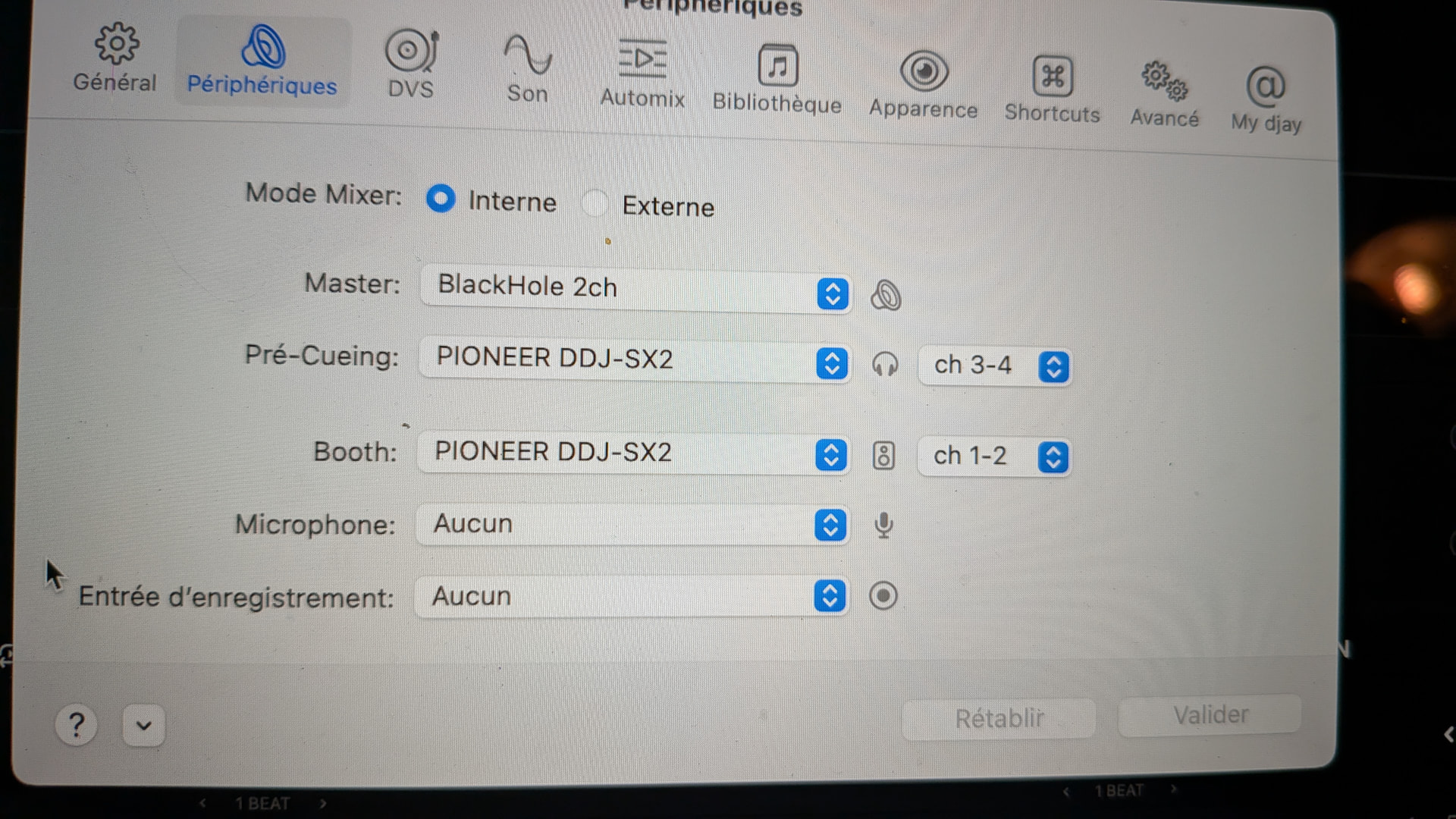The width and height of the screenshot is (1456, 819).
Task: Switch to the DVS tab
Action: [410, 65]
